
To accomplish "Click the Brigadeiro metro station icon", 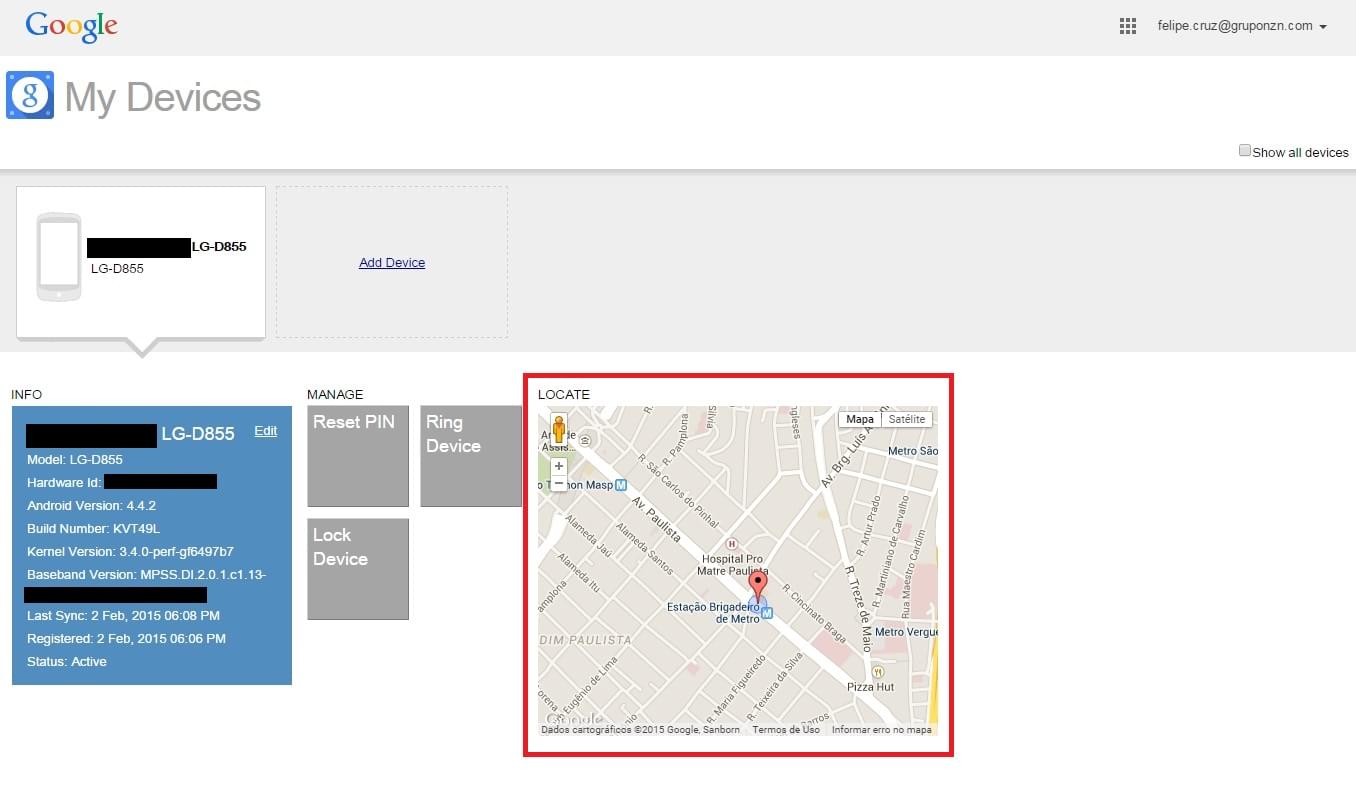I will point(767,613).
